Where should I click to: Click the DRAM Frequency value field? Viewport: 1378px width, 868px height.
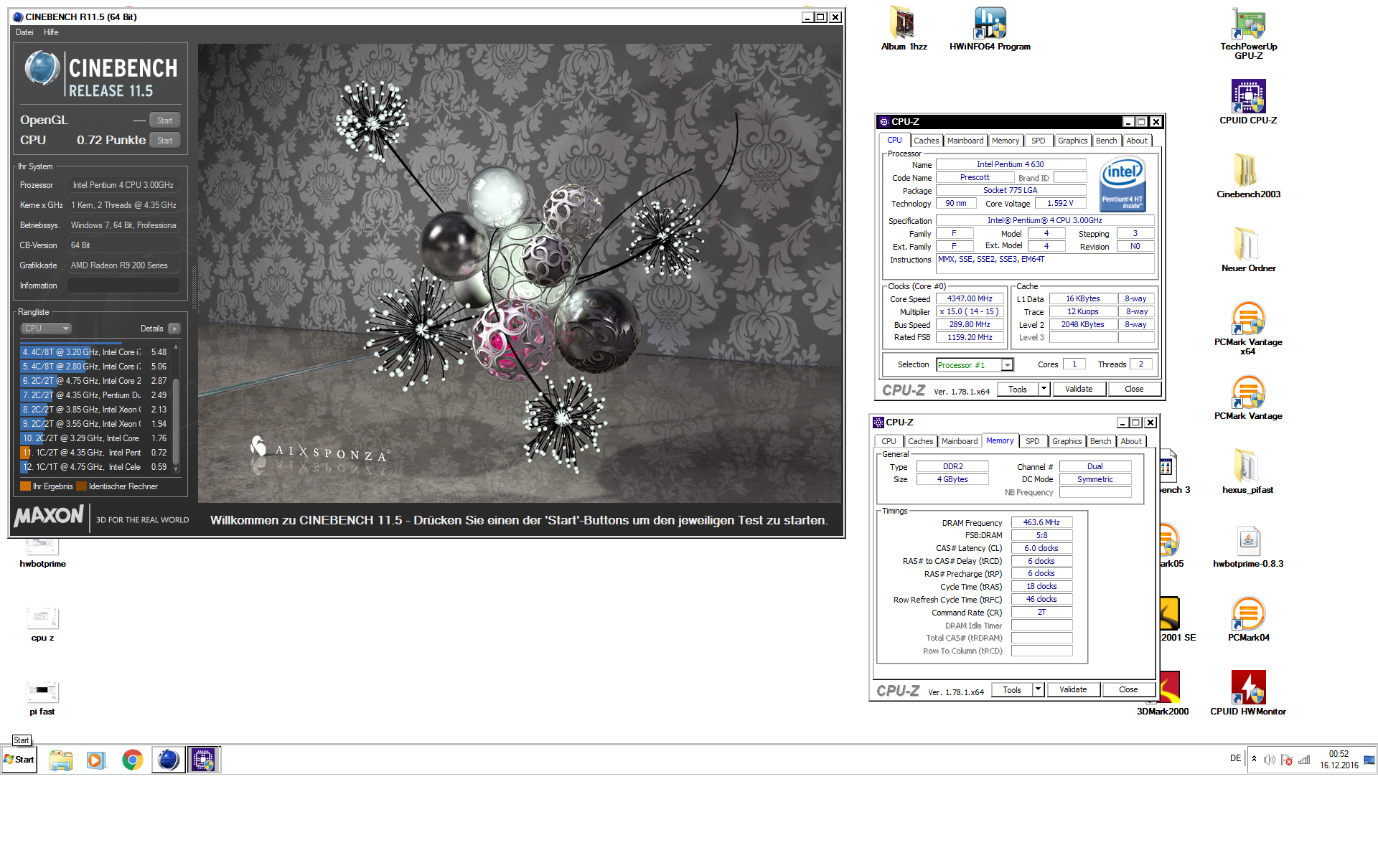1041,522
